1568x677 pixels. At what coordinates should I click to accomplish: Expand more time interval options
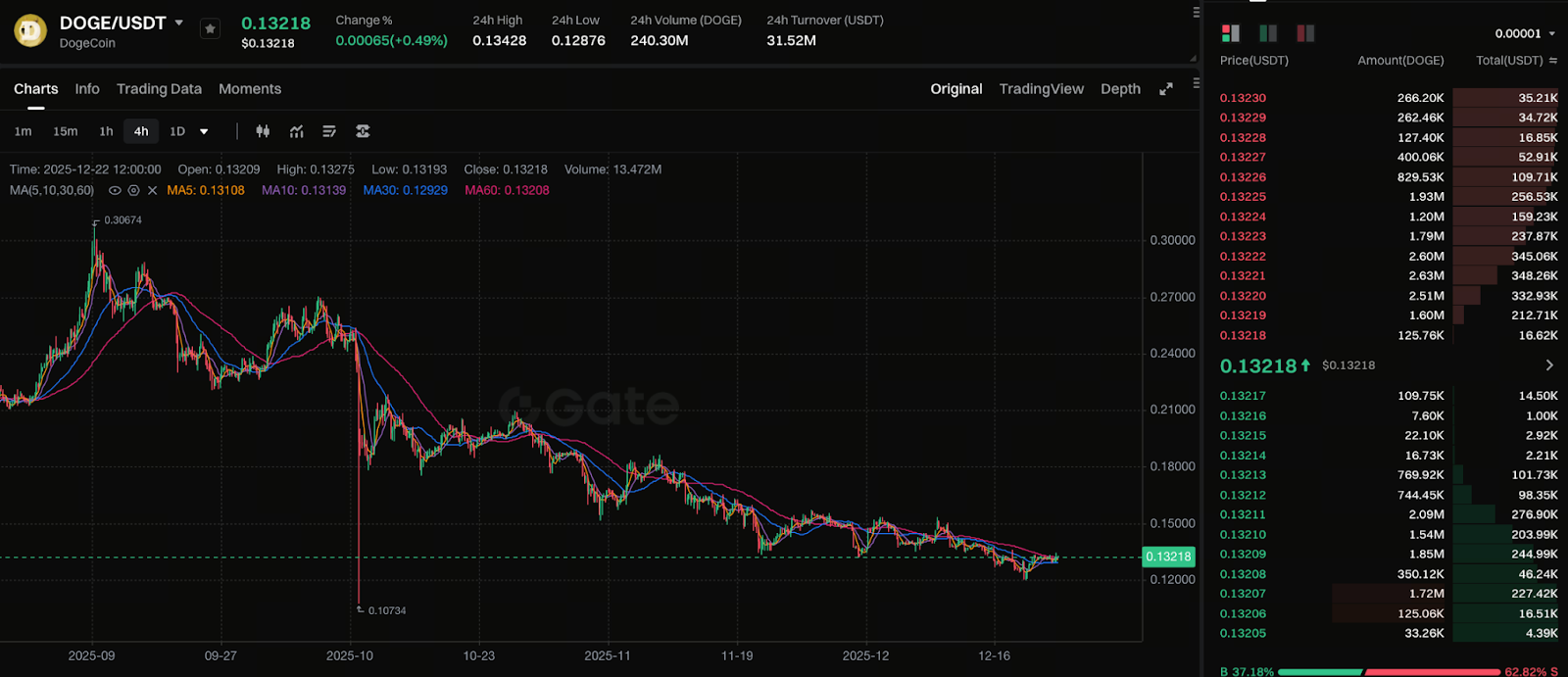204,131
